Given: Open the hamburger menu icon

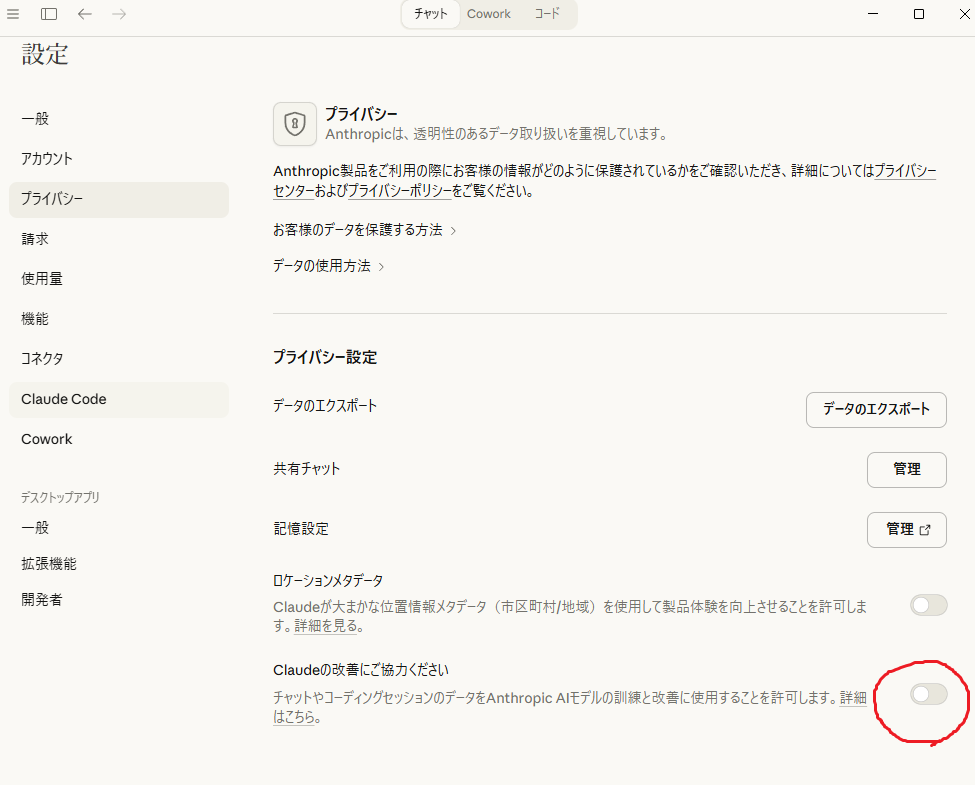Looking at the screenshot, I should 13,14.
